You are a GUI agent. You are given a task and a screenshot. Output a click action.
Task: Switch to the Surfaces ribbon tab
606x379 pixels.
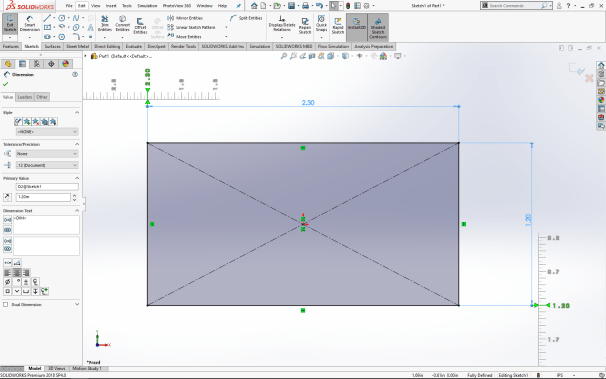pyautogui.click(x=53, y=46)
